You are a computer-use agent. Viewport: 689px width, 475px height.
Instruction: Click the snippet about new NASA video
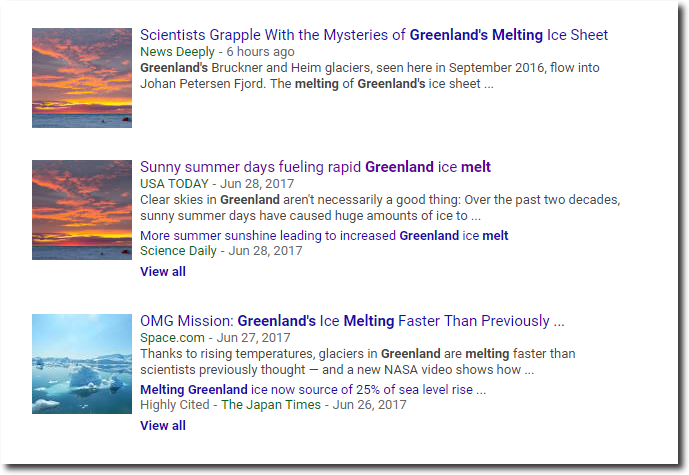(358, 362)
